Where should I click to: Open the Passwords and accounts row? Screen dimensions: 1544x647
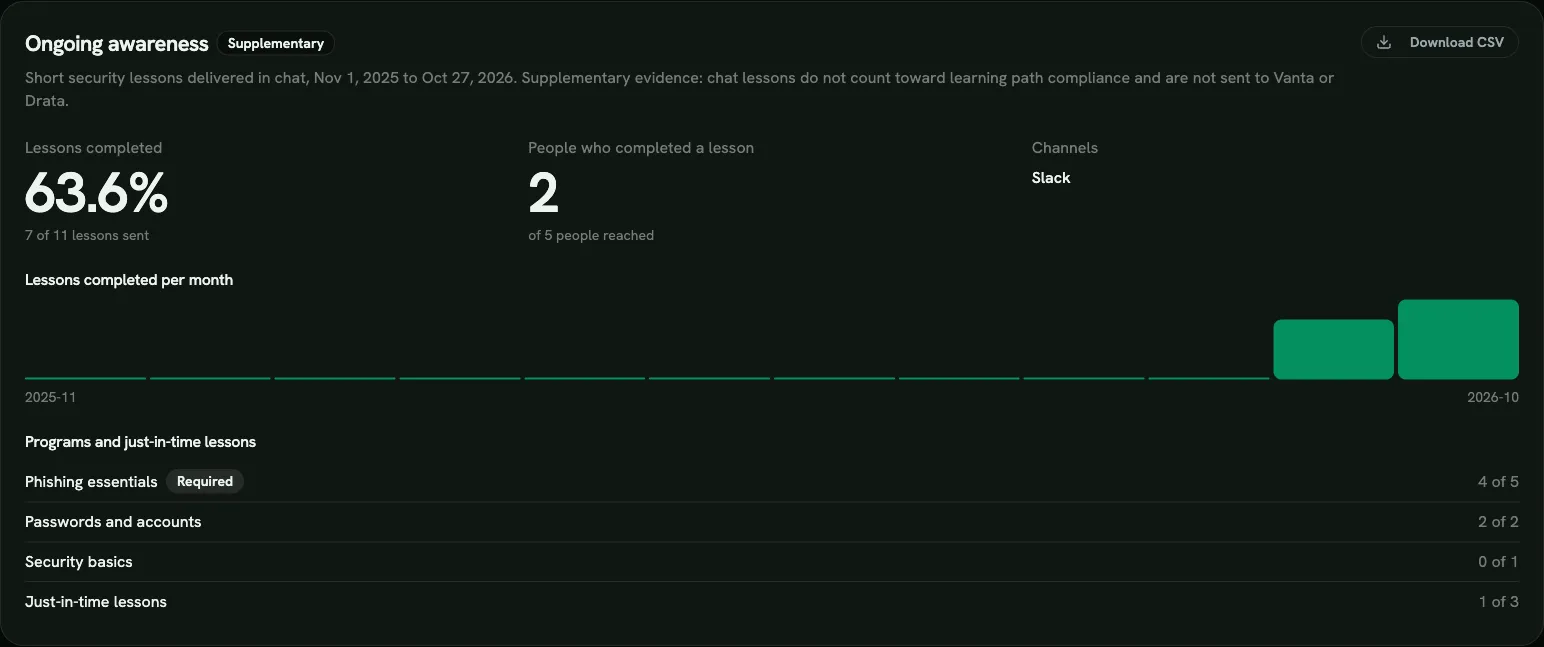772,522
